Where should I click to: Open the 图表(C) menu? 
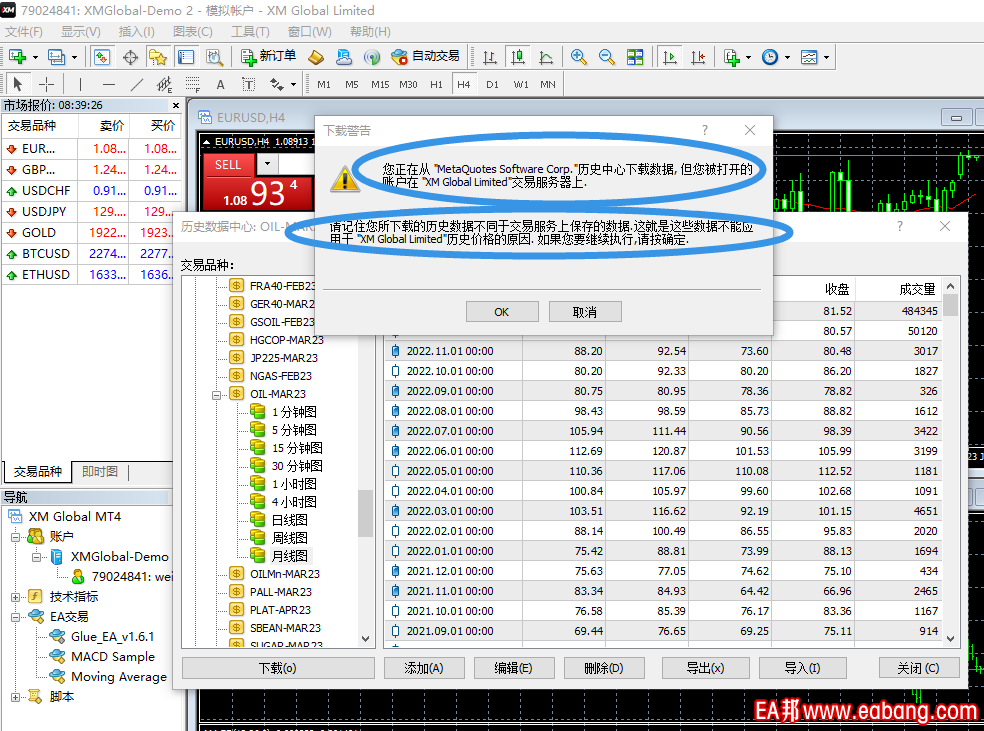click(x=193, y=31)
